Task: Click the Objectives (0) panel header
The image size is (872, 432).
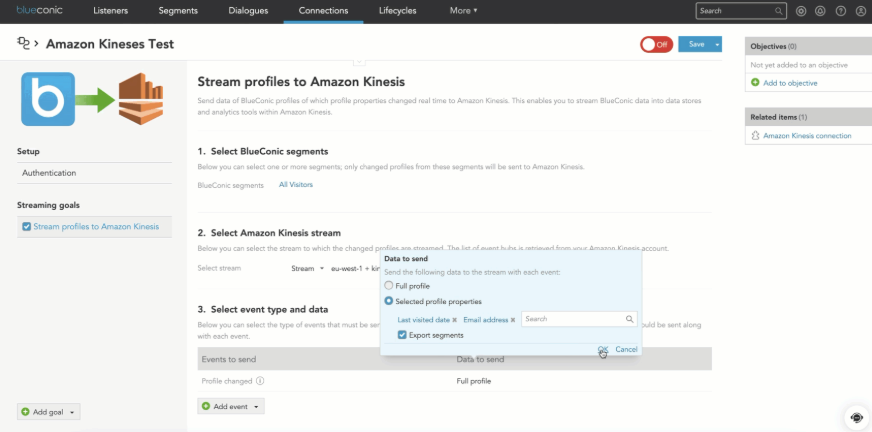Action: click(x=808, y=47)
